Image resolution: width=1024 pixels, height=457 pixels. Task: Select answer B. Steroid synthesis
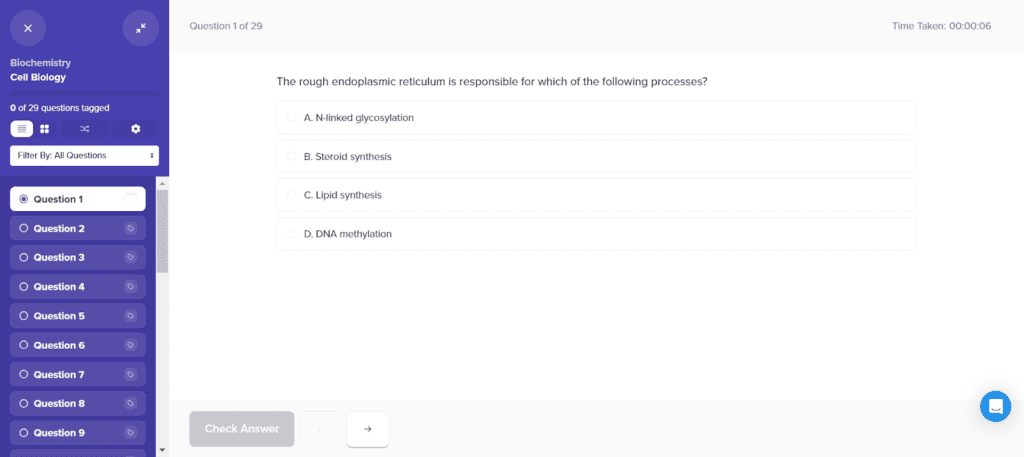click(596, 157)
